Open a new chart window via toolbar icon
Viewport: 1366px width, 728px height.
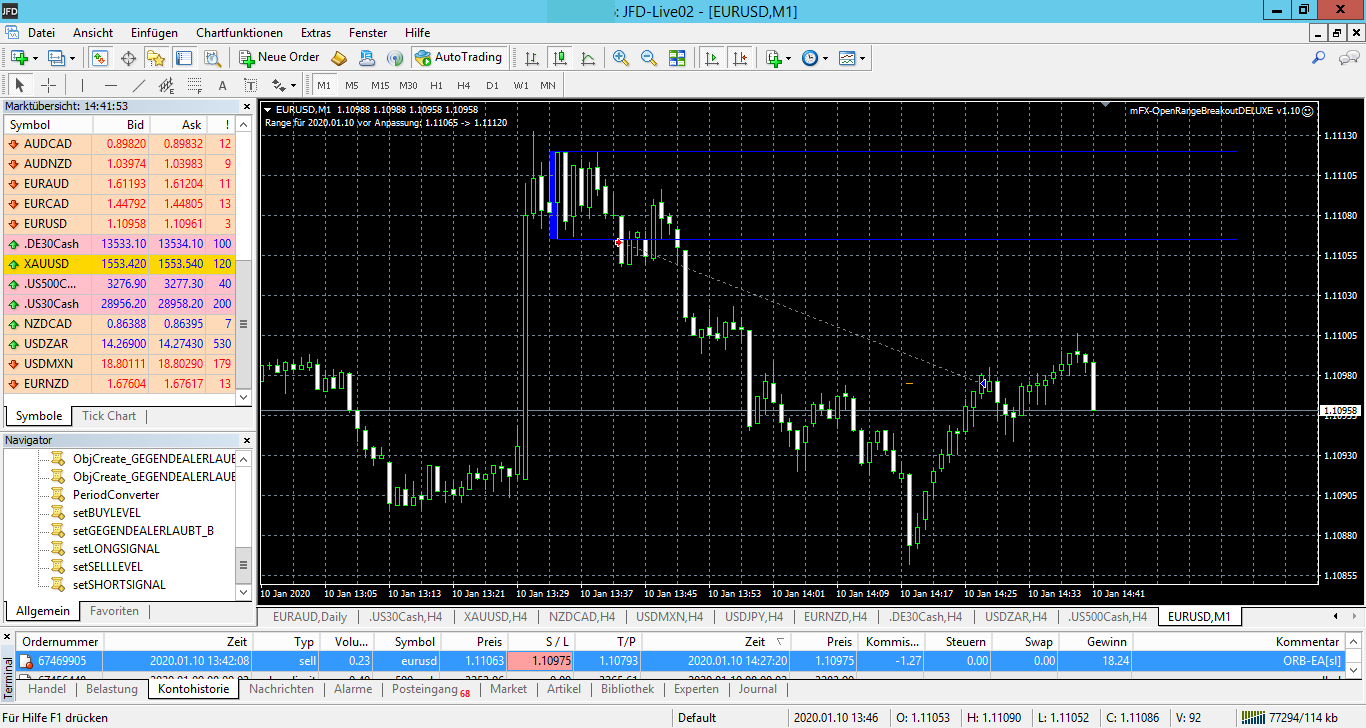click(x=19, y=58)
